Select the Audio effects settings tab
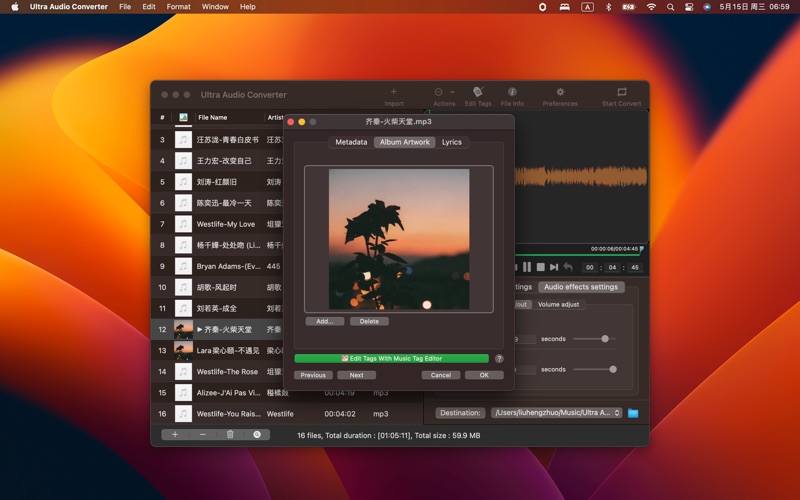Screen dimensions: 800x500 [x=581, y=287]
